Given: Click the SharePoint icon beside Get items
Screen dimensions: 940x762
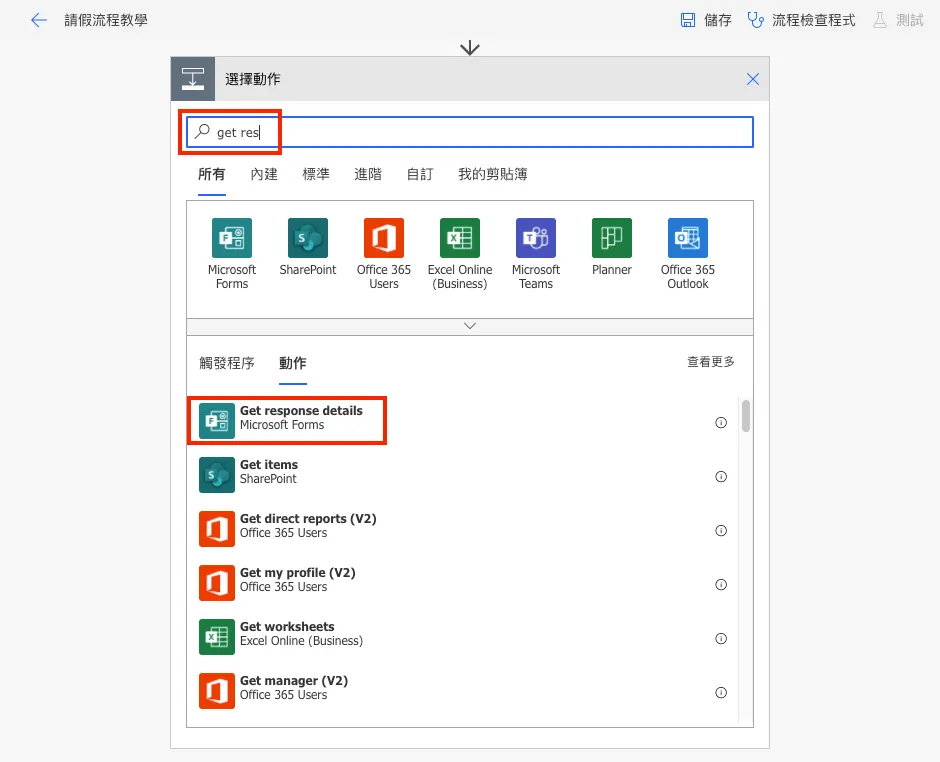Looking at the screenshot, I should tap(217, 475).
